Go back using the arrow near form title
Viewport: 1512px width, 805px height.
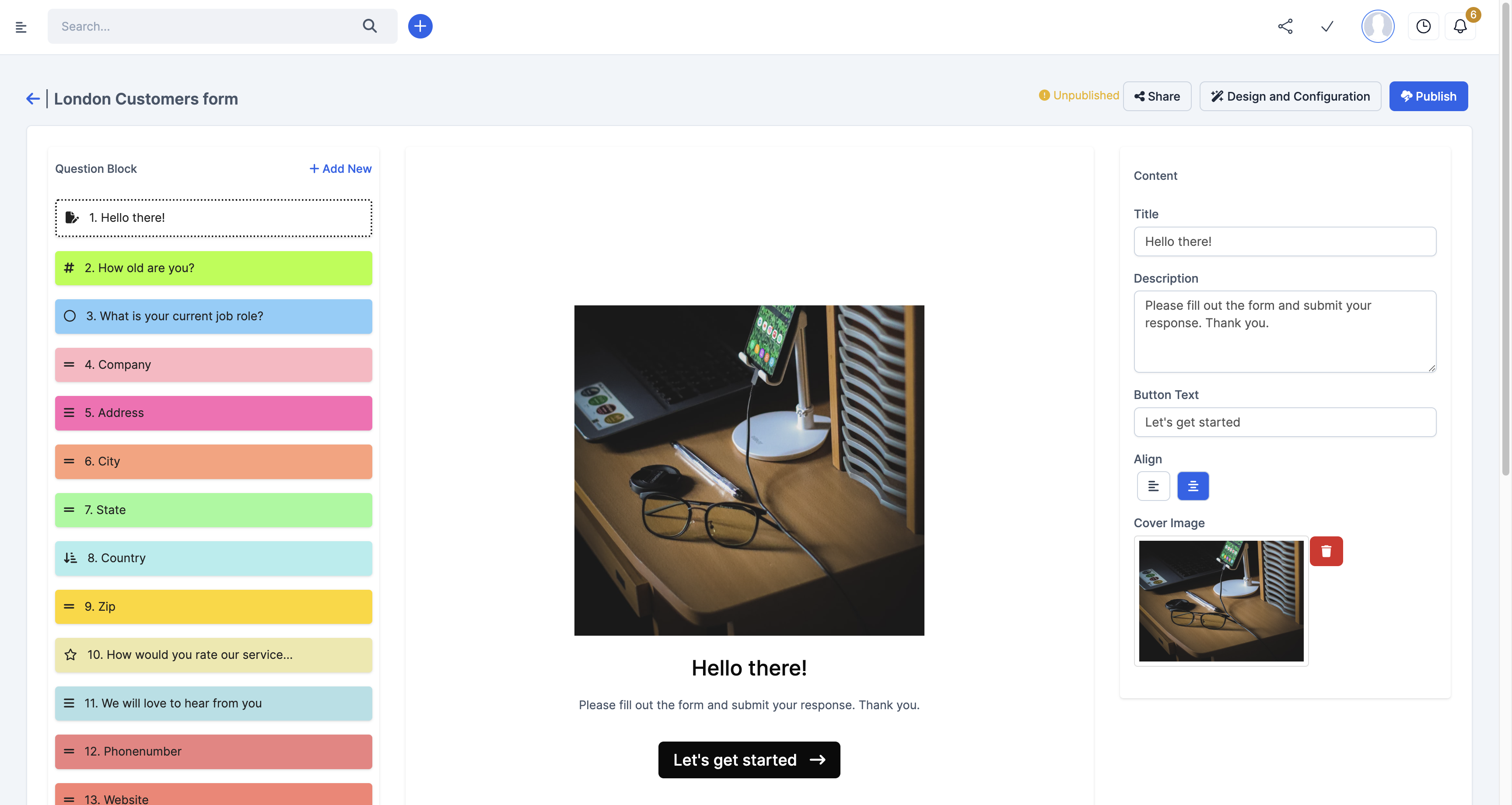(x=32, y=98)
